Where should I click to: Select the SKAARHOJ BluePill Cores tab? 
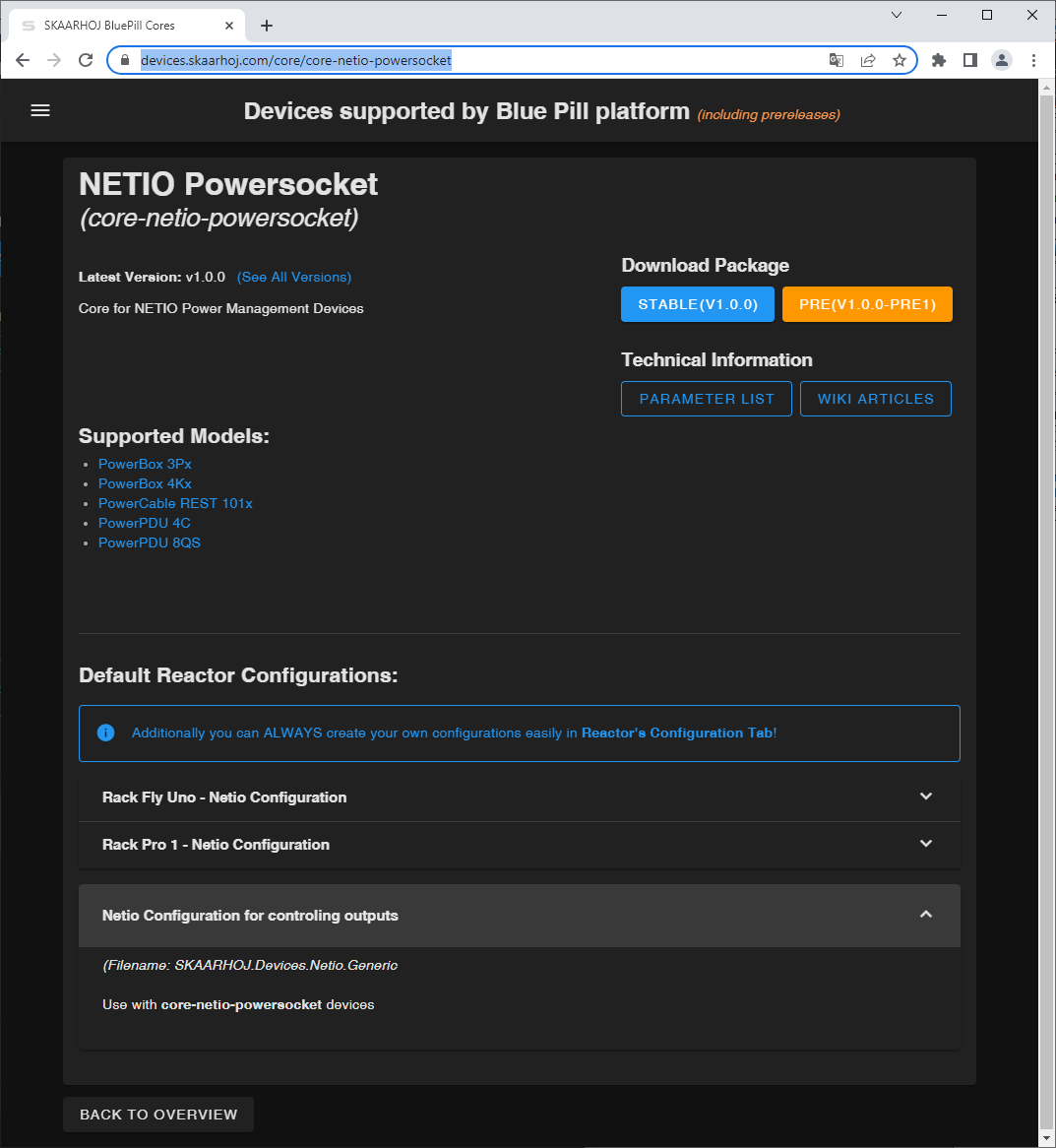[x=126, y=26]
